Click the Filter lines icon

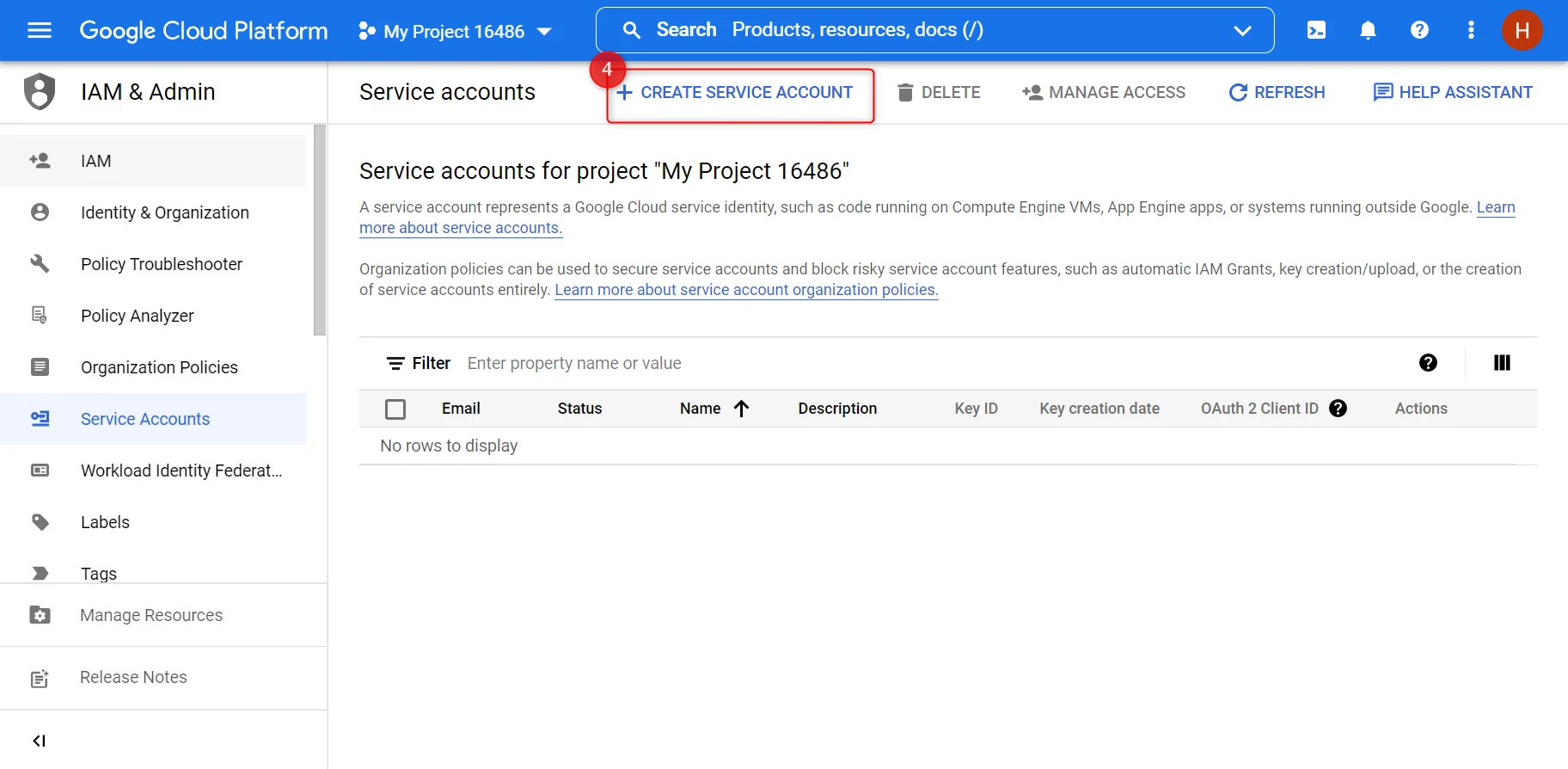395,364
